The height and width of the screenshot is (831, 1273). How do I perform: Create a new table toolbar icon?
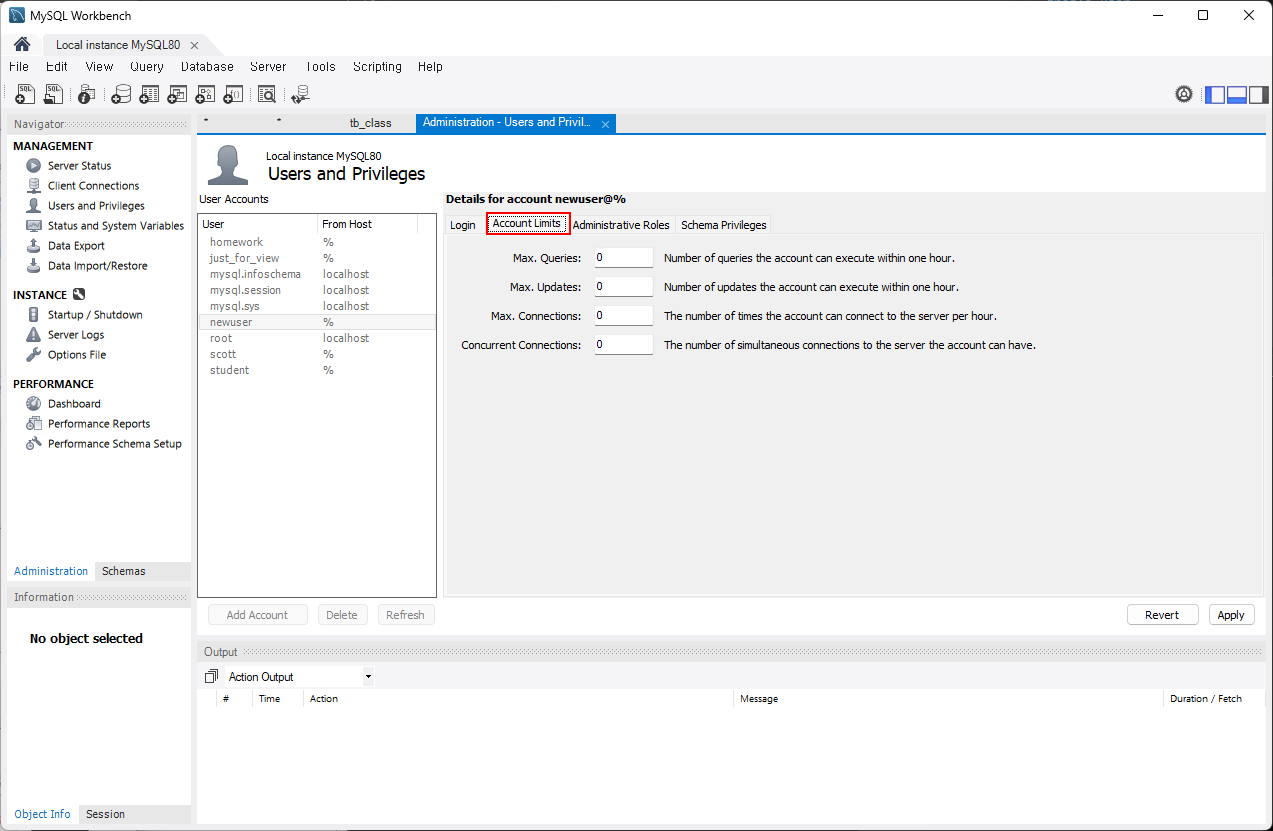coord(150,94)
